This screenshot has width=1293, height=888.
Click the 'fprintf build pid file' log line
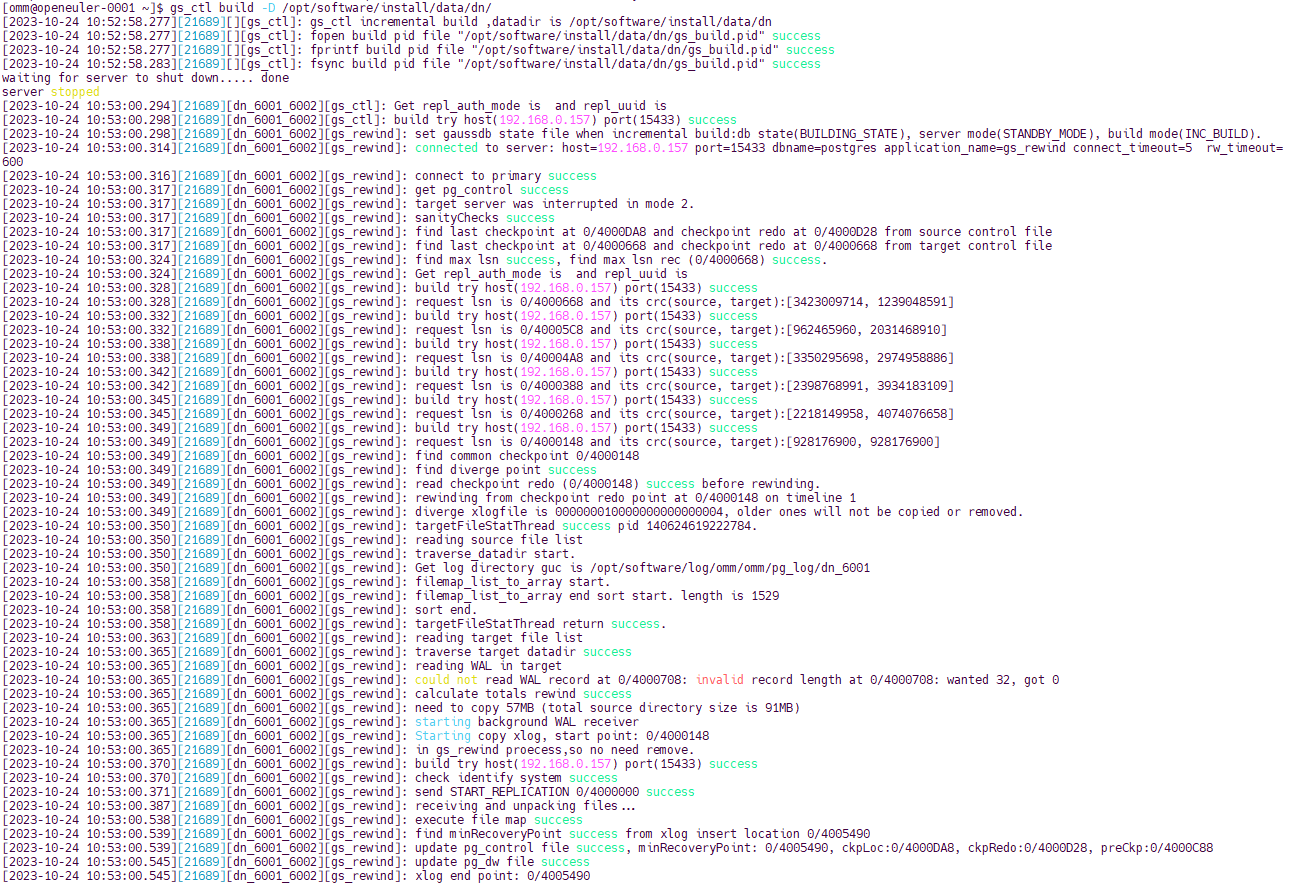click(x=418, y=49)
